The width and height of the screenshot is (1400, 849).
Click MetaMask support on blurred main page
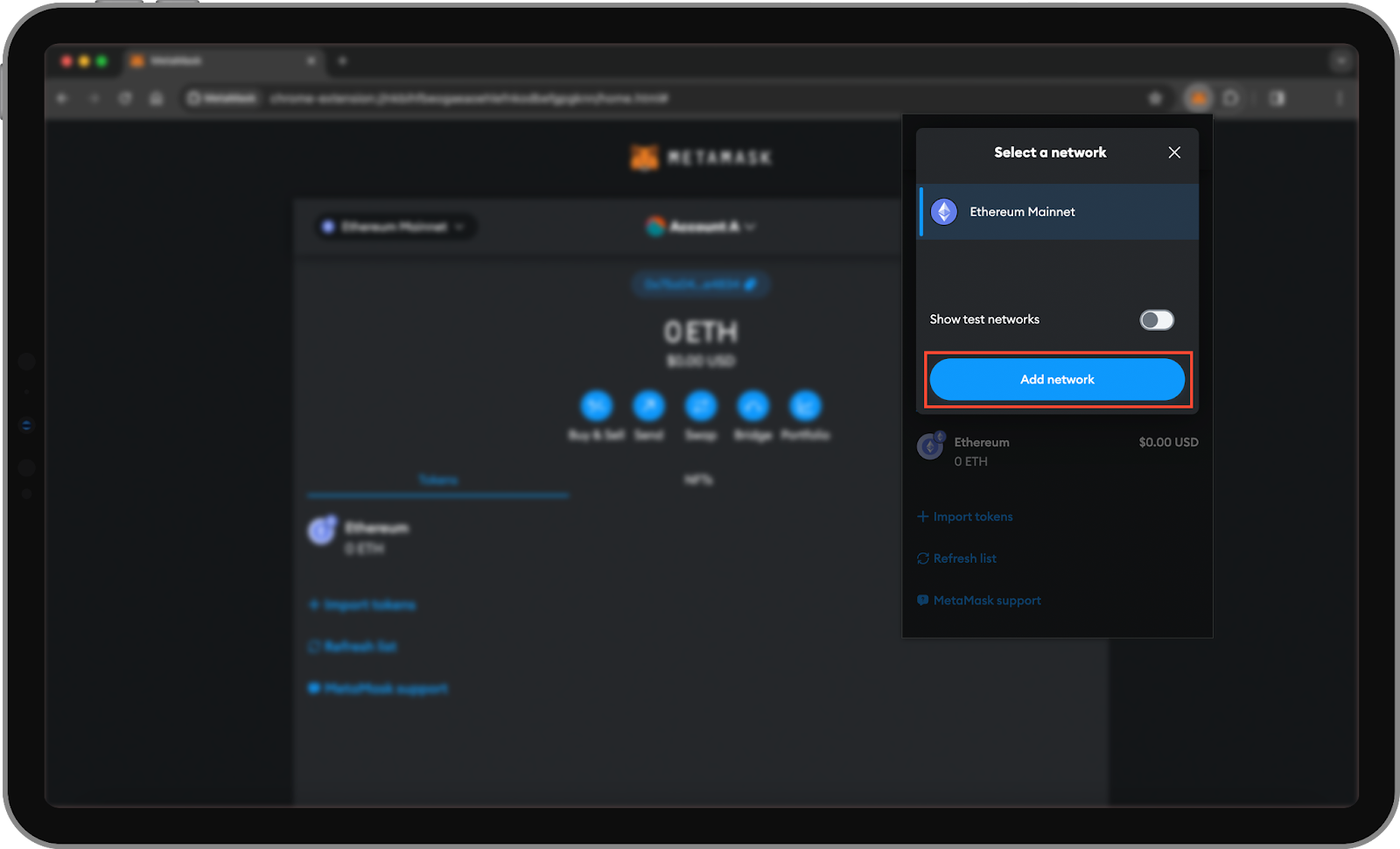[378, 688]
